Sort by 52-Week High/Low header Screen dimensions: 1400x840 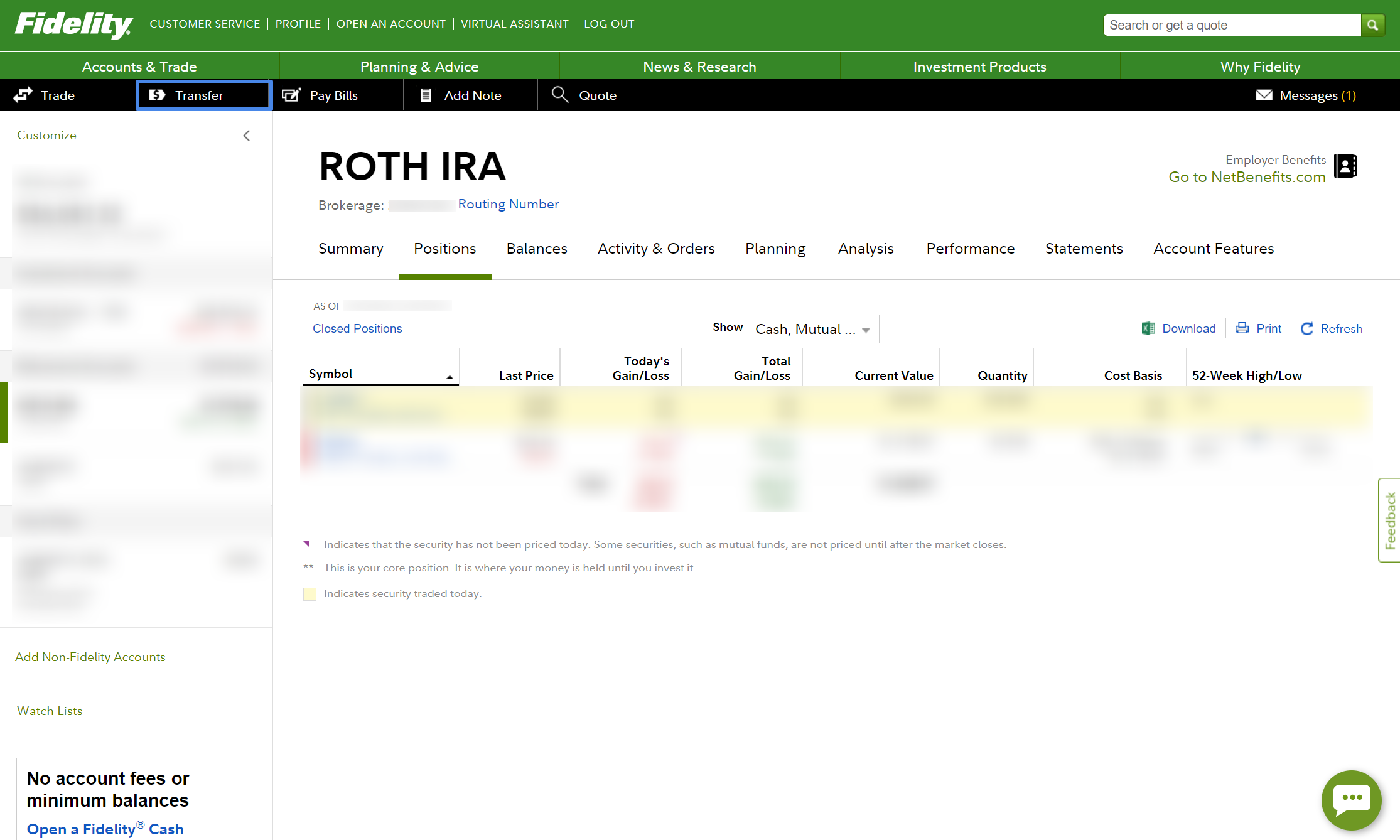[x=1247, y=375]
